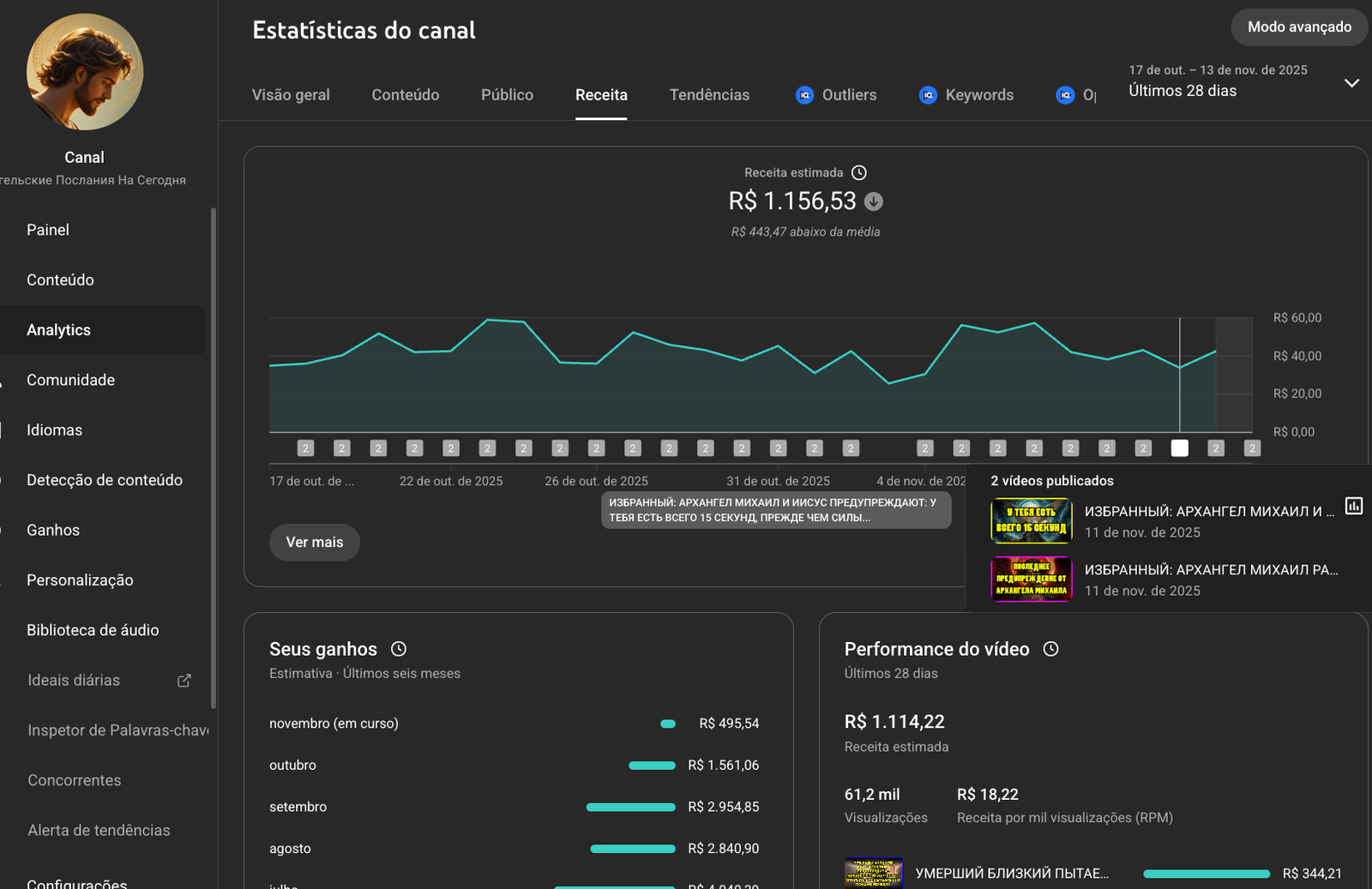This screenshot has width=1372, height=889.
Task: Open video analytics chart icon in published videos popup
Action: [1354, 506]
